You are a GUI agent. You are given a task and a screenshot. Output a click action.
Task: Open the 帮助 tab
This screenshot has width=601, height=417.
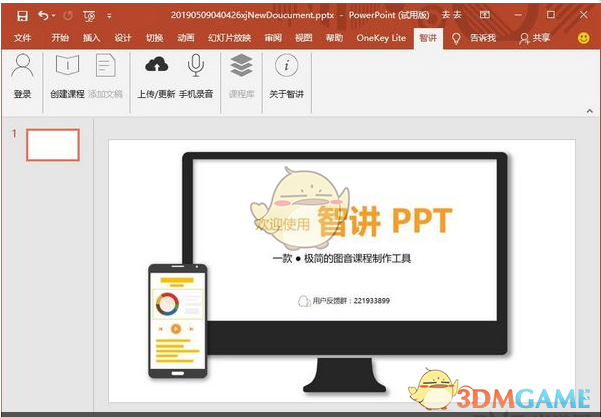coord(334,38)
